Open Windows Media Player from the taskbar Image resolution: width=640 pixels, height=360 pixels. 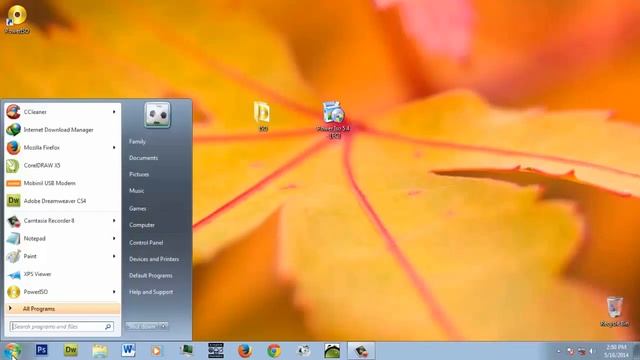156,351
